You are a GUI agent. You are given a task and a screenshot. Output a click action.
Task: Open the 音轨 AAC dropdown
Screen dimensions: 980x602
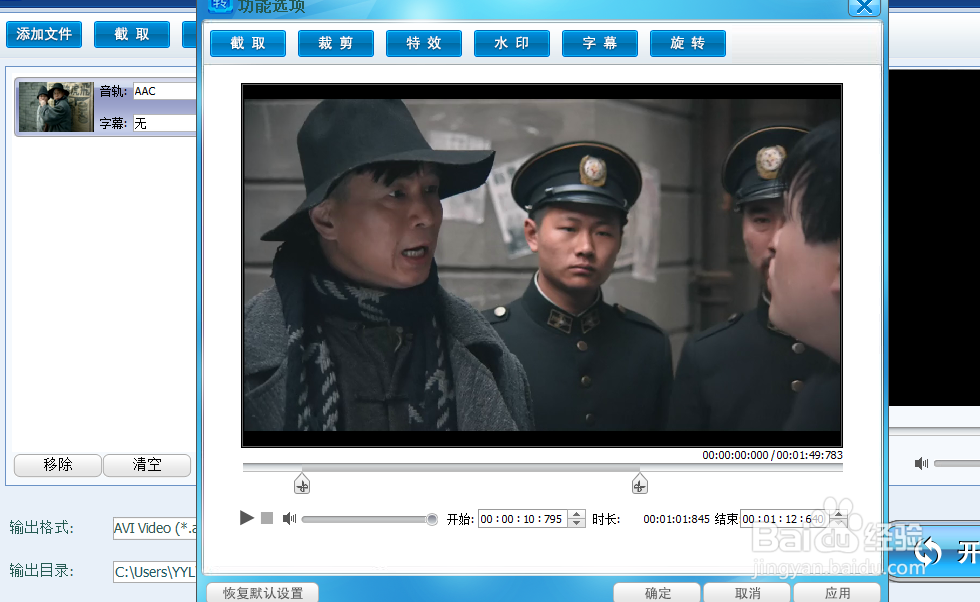[x=165, y=91]
